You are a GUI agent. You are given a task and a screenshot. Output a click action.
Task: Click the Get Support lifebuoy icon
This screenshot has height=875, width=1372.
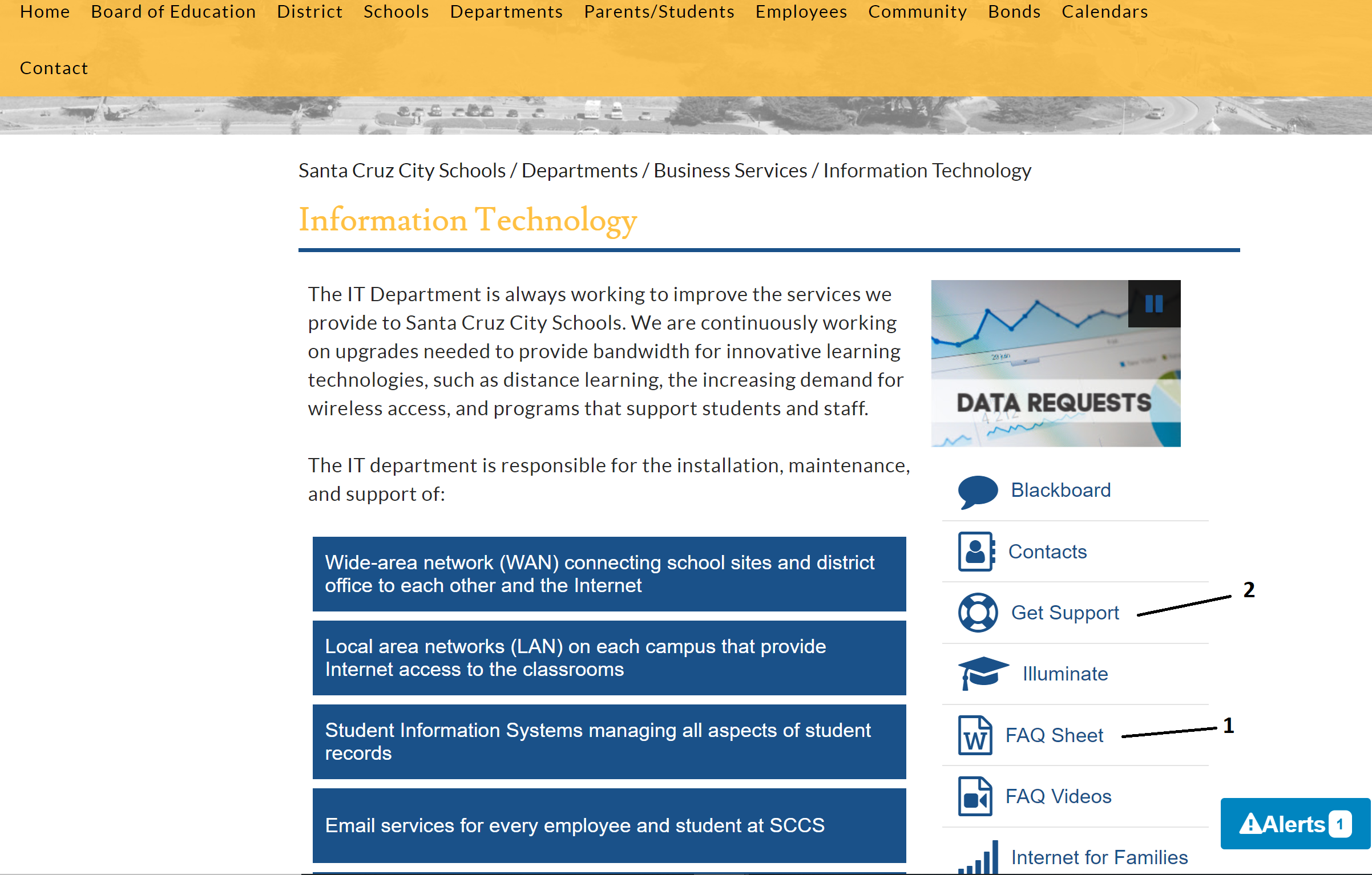click(x=978, y=613)
